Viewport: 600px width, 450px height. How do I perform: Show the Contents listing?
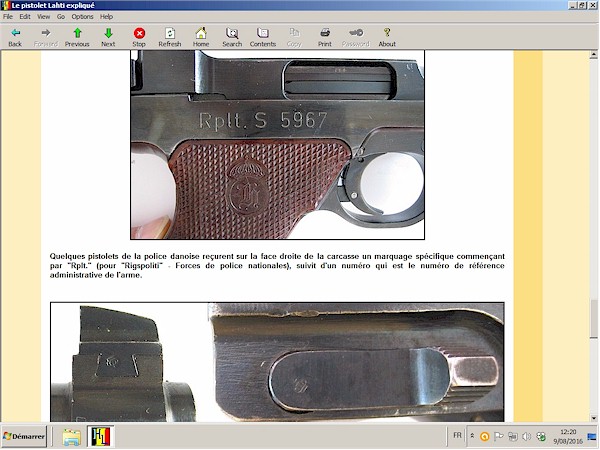(263, 38)
